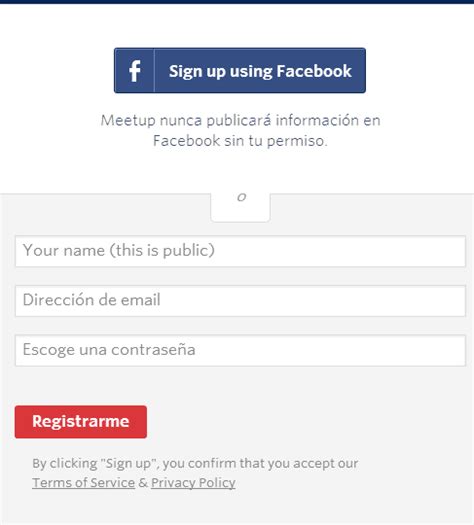474x525 pixels.
Task: Click the "Sign up using Facebook" label text
Action: point(260,71)
